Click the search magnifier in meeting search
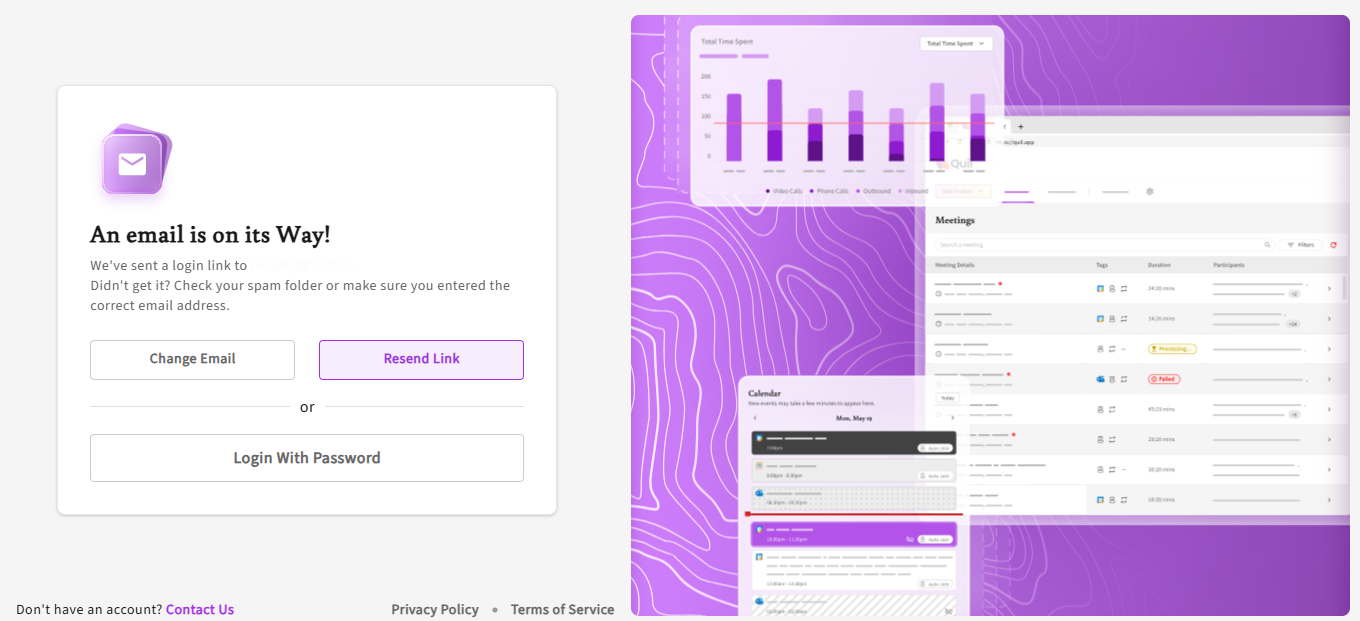The width and height of the screenshot is (1360, 621). coord(1268,245)
